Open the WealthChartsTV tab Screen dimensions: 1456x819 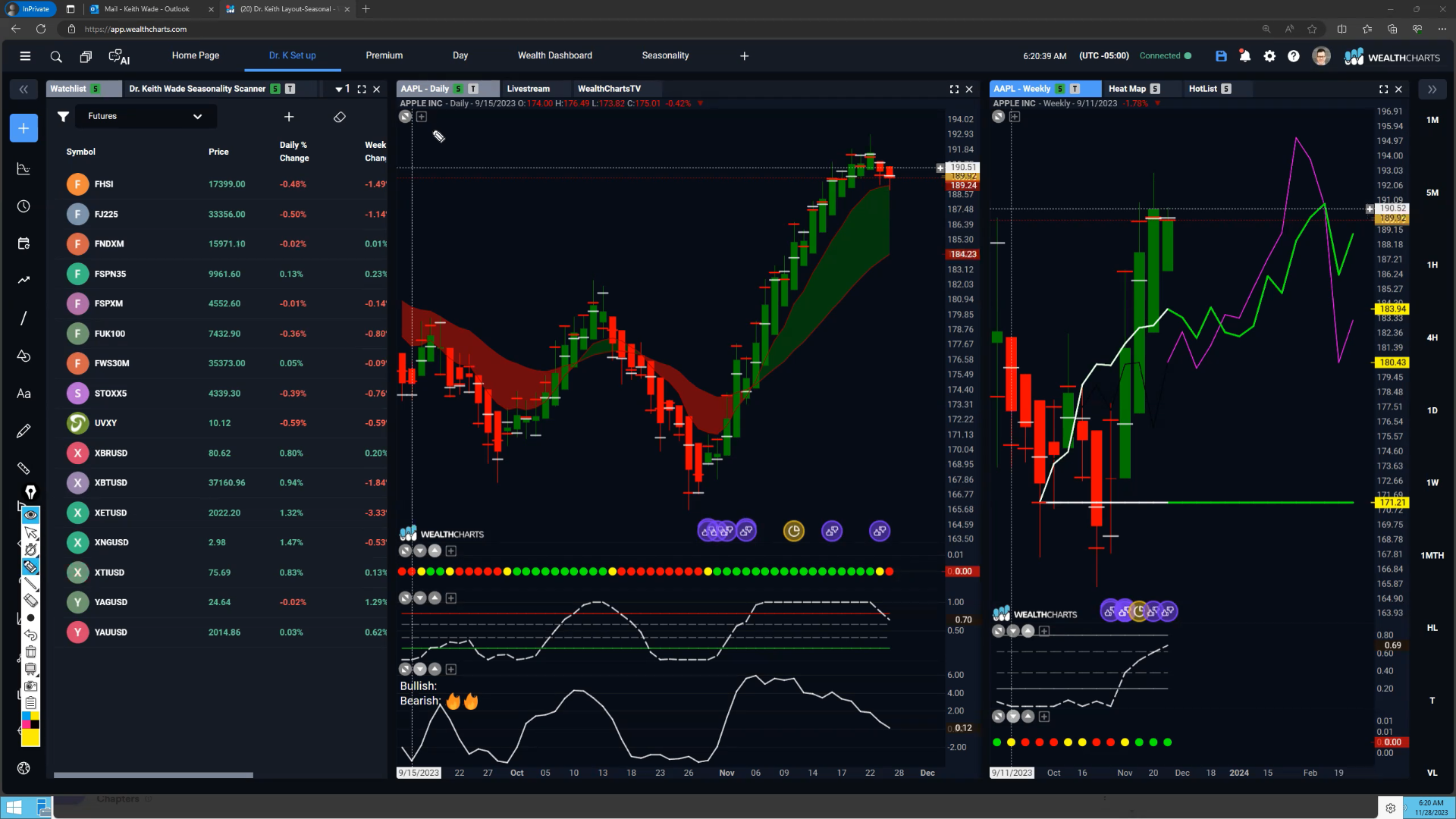(x=609, y=89)
